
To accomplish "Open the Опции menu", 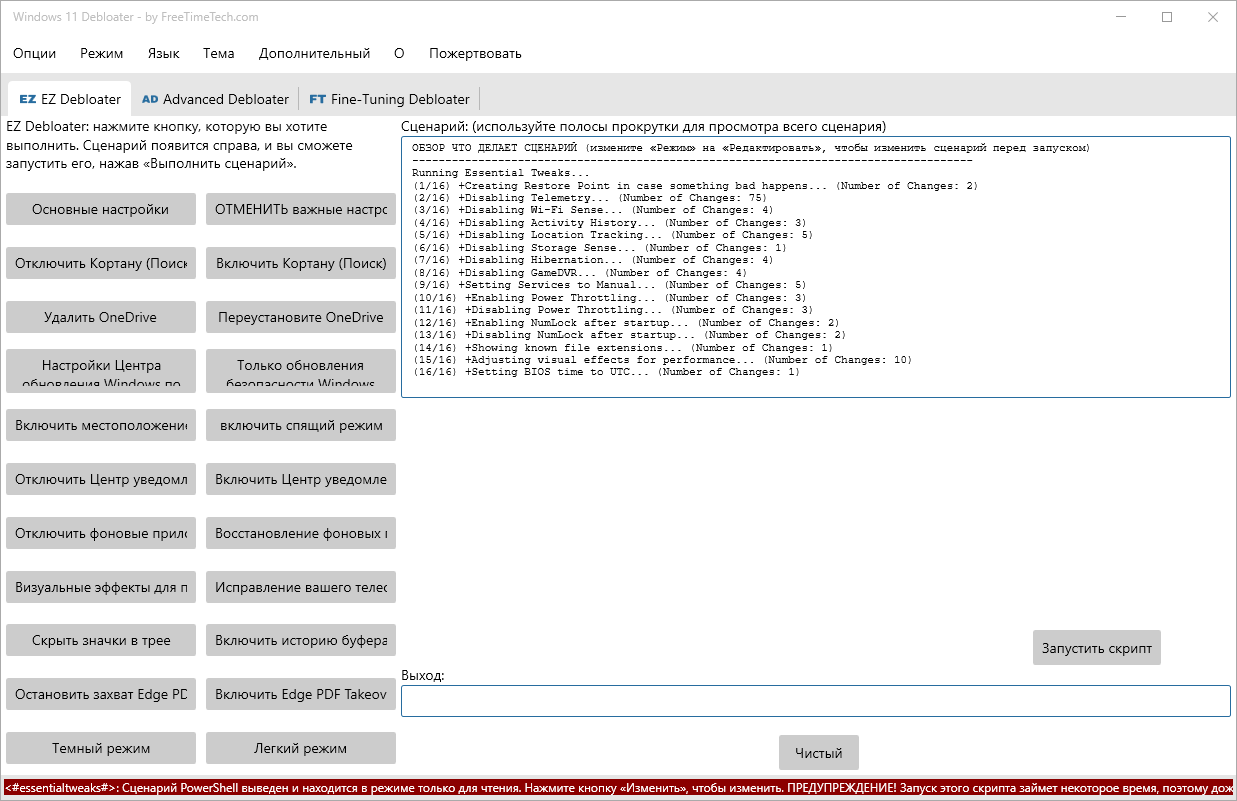I will pyautogui.click(x=35, y=53).
